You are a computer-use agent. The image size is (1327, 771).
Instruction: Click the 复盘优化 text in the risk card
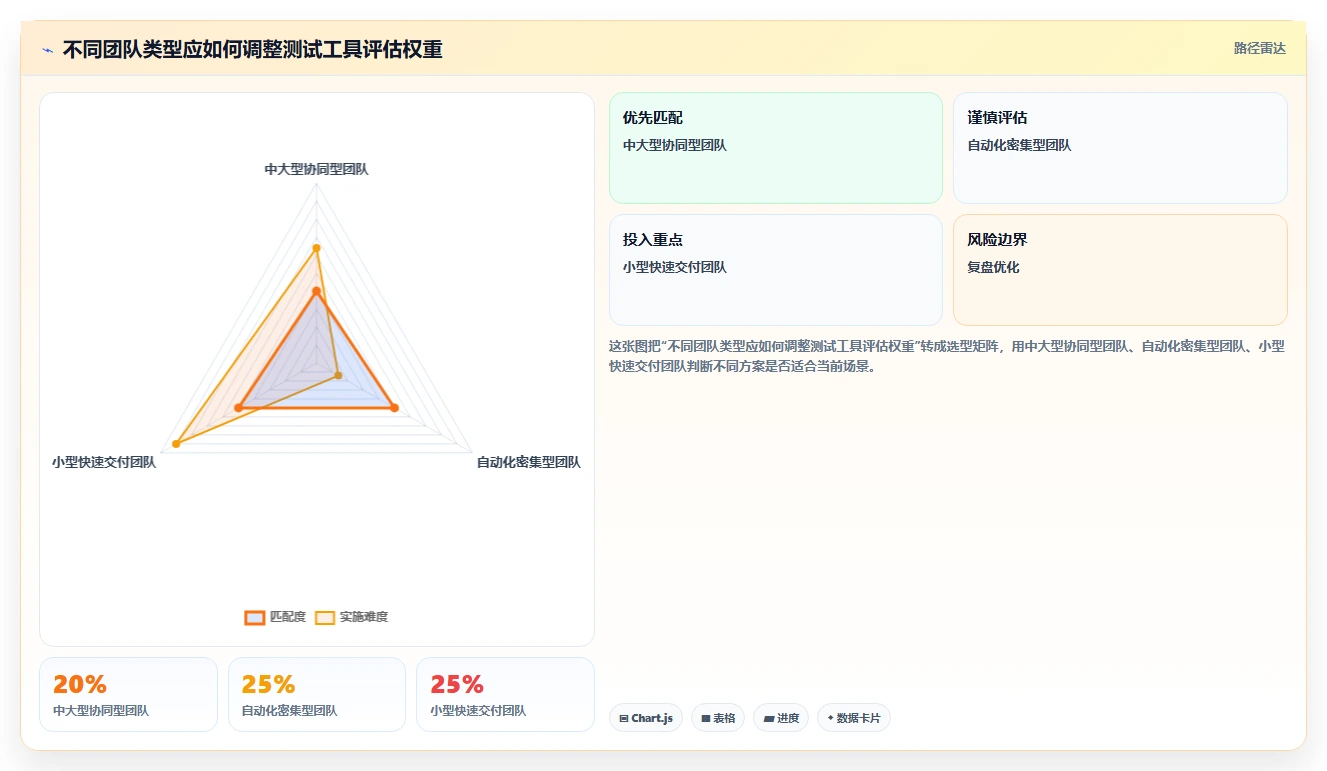(x=993, y=268)
